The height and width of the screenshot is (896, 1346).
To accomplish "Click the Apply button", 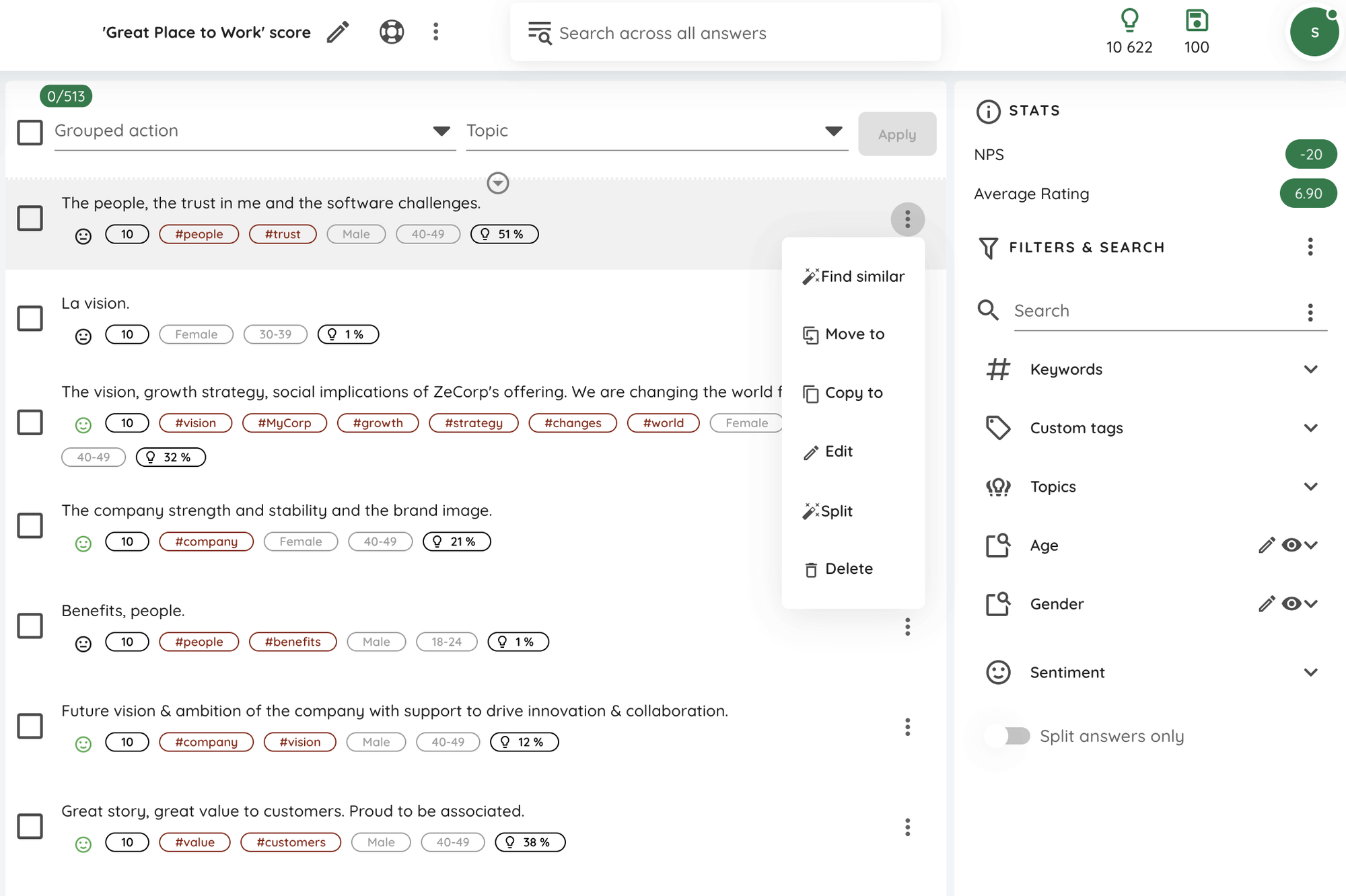I will (897, 133).
